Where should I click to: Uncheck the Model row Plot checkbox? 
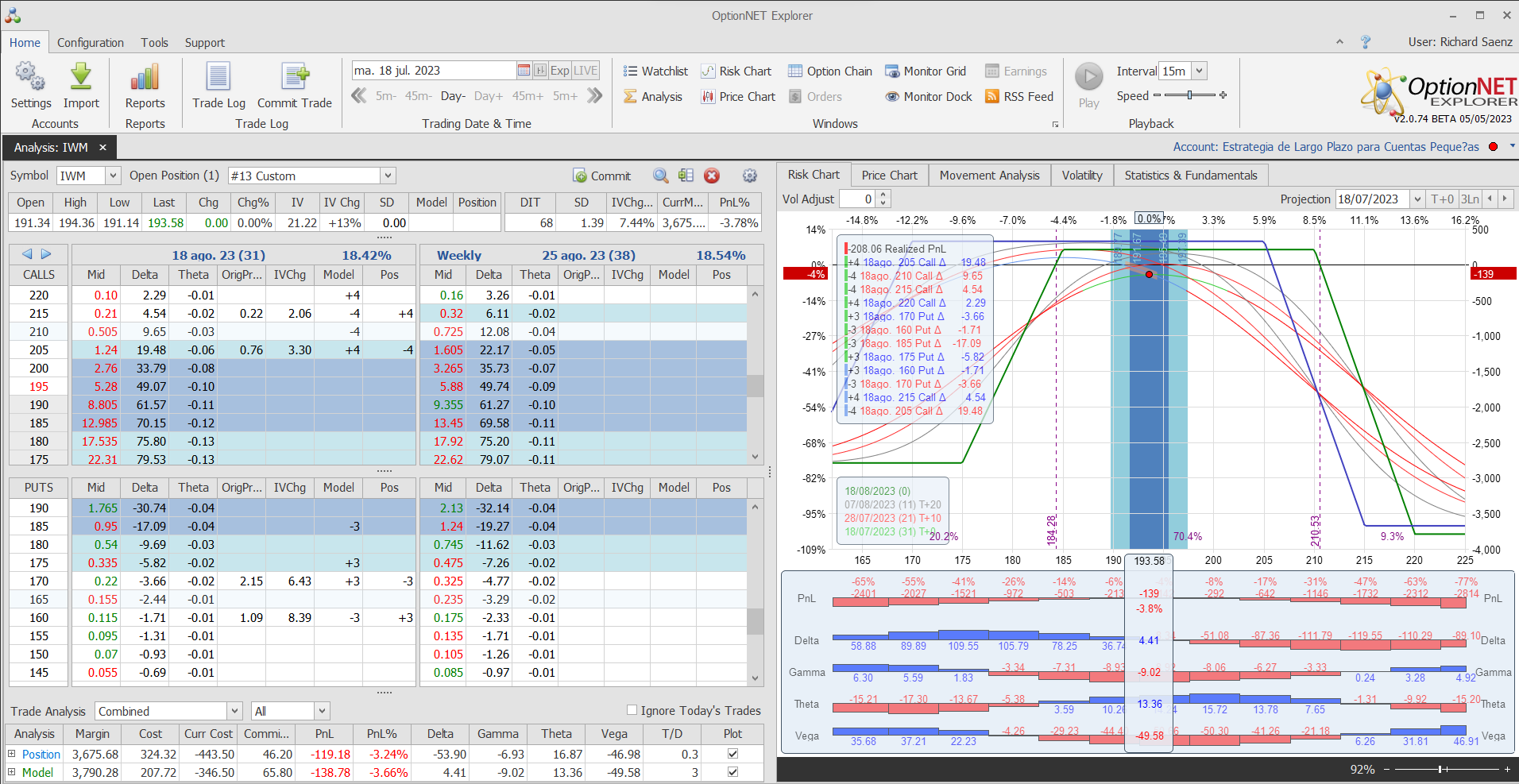point(732,772)
